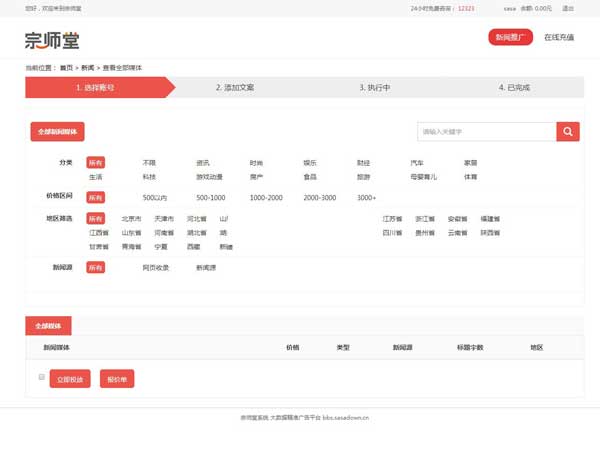Click the 全部新闻媒体 red button
The width and height of the screenshot is (600, 453).
tap(57, 132)
